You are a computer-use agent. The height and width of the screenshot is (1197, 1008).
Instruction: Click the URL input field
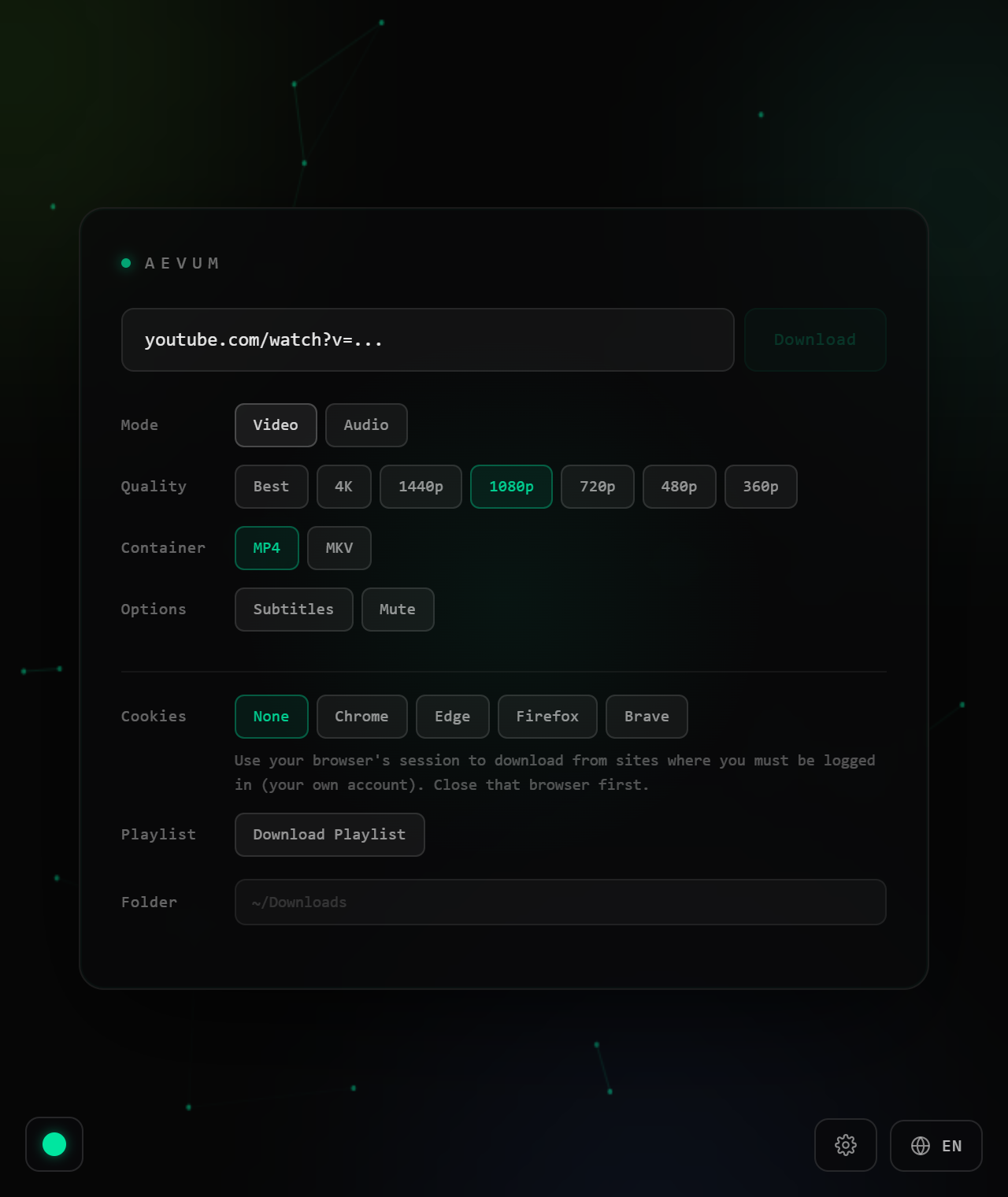pos(428,339)
